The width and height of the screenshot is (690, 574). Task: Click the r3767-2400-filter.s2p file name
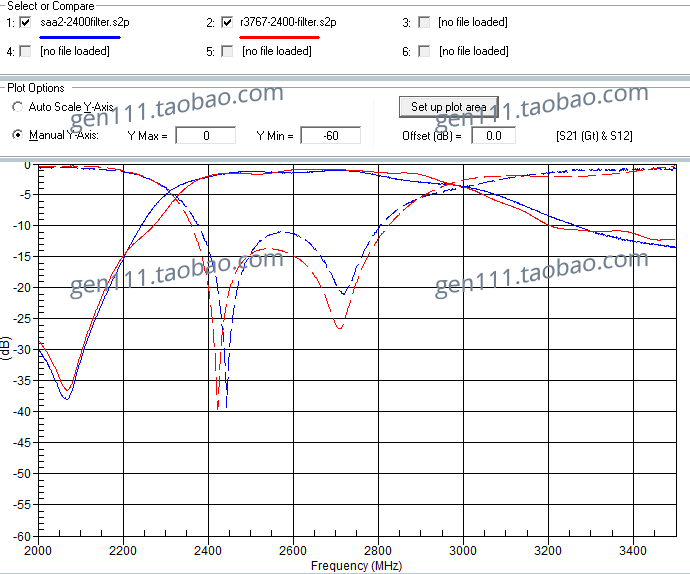pos(288,22)
